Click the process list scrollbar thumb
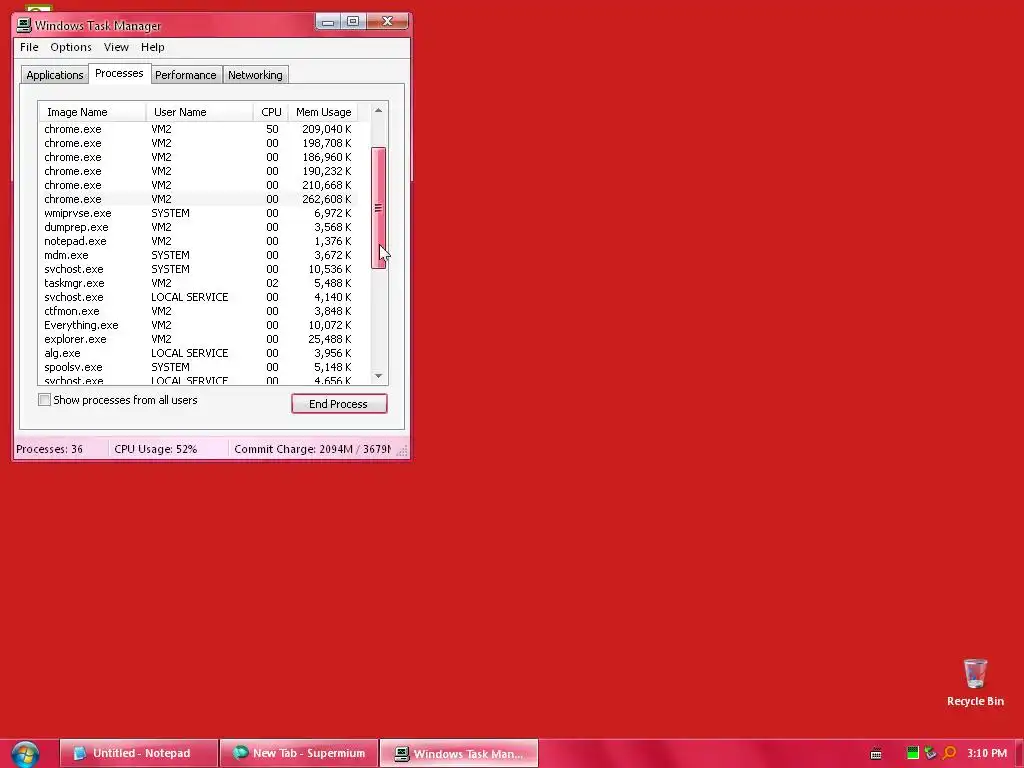Image resolution: width=1024 pixels, height=768 pixels. (378, 208)
